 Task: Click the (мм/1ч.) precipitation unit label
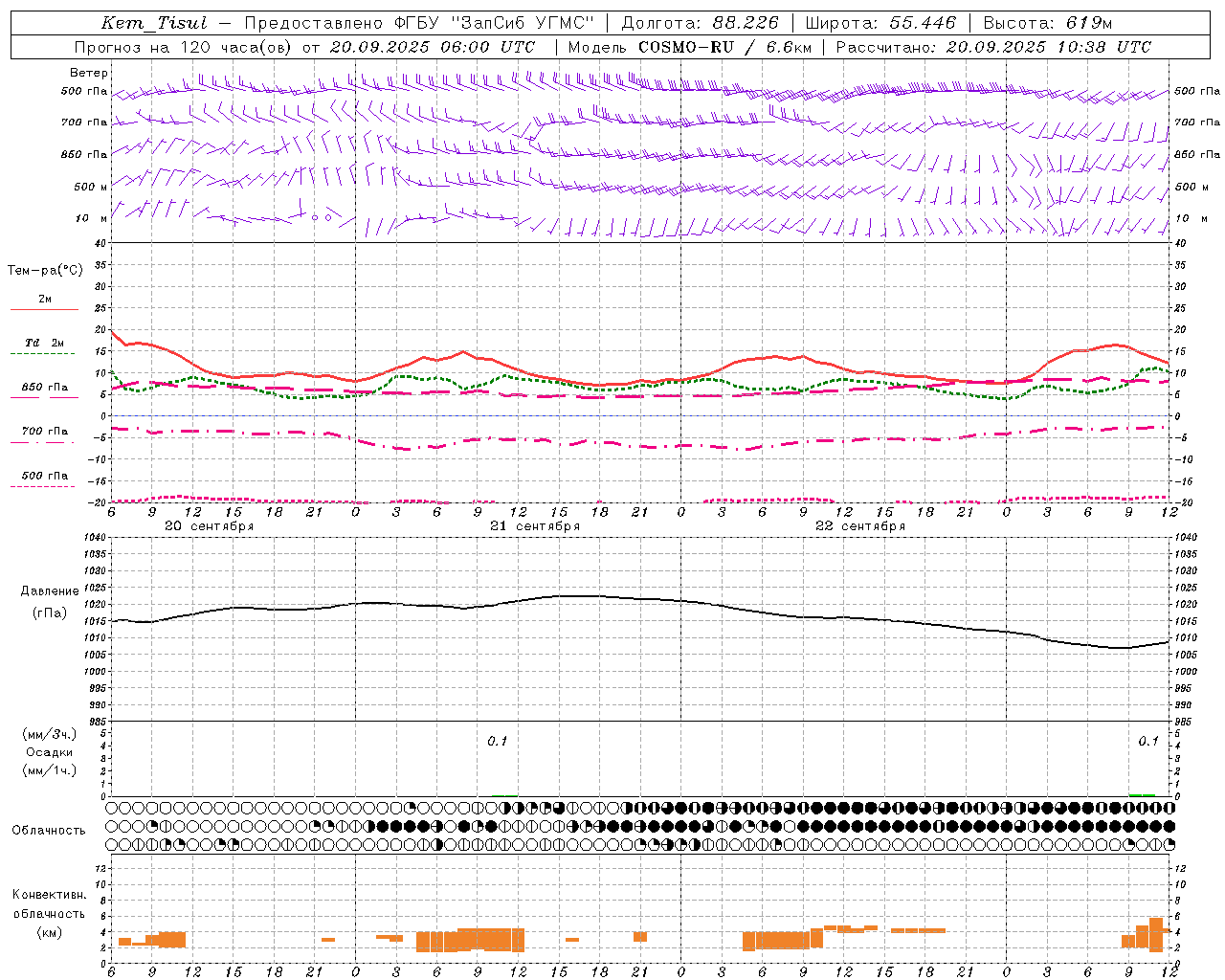50,770
